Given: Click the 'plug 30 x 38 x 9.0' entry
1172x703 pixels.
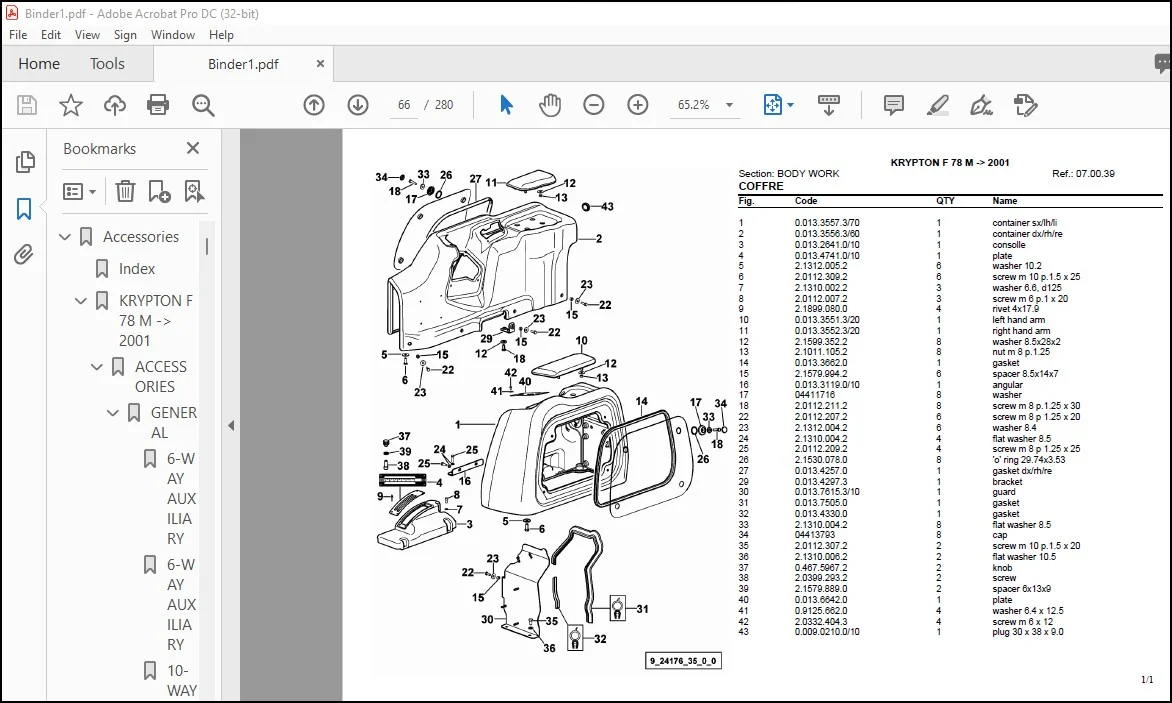Looking at the screenshot, I should point(1028,632).
